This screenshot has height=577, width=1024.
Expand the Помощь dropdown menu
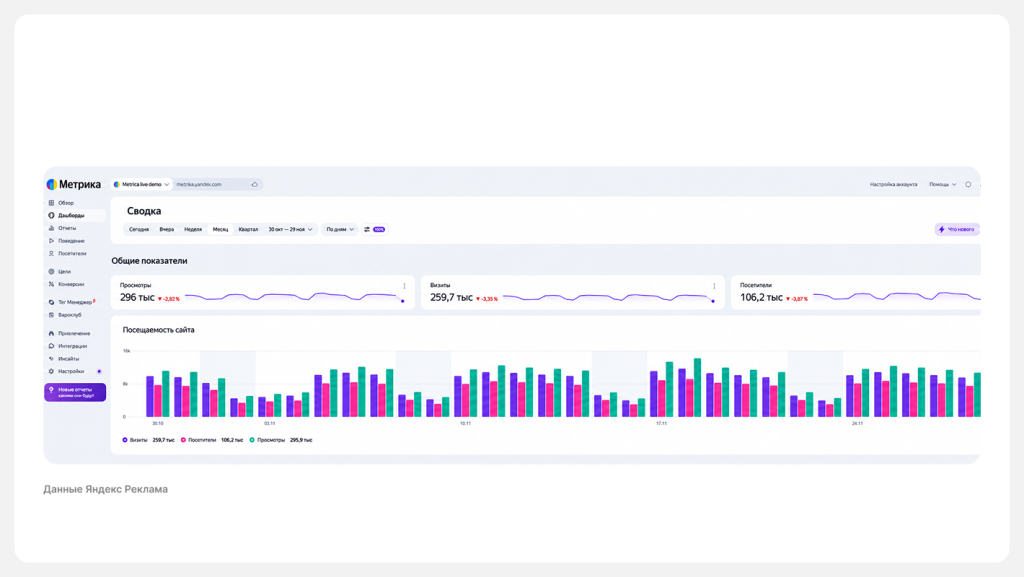(x=942, y=185)
